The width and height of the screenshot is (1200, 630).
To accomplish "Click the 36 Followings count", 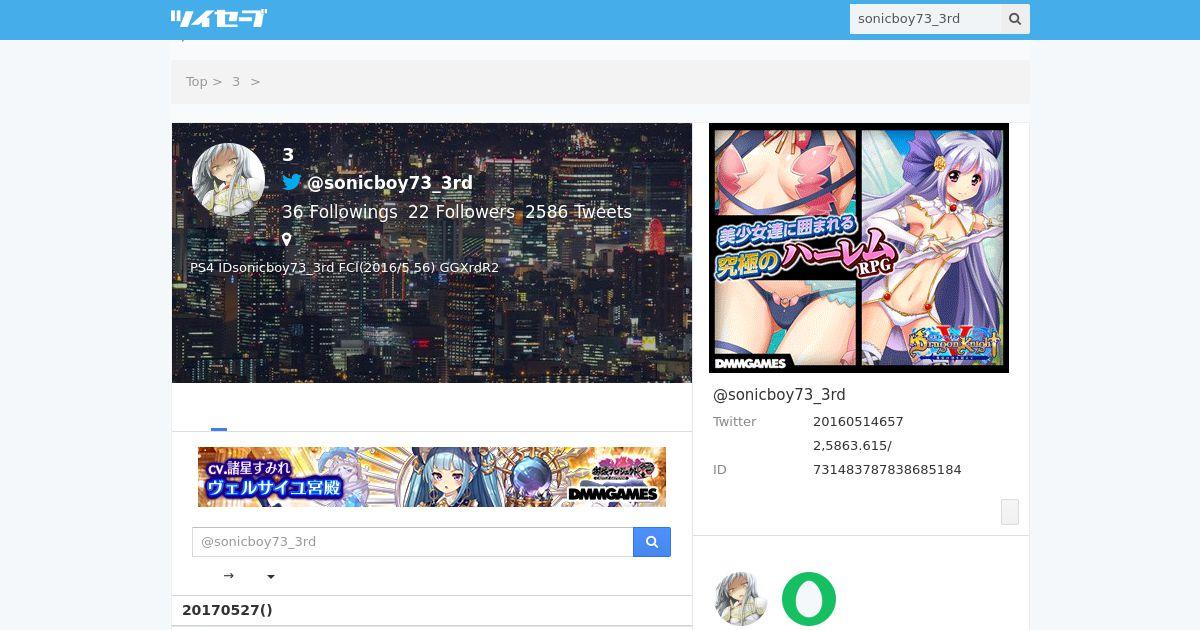I will 340,212.
